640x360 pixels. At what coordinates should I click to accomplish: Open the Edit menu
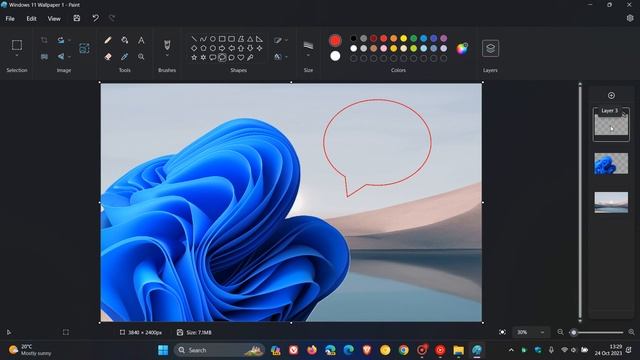pos(31,18)
